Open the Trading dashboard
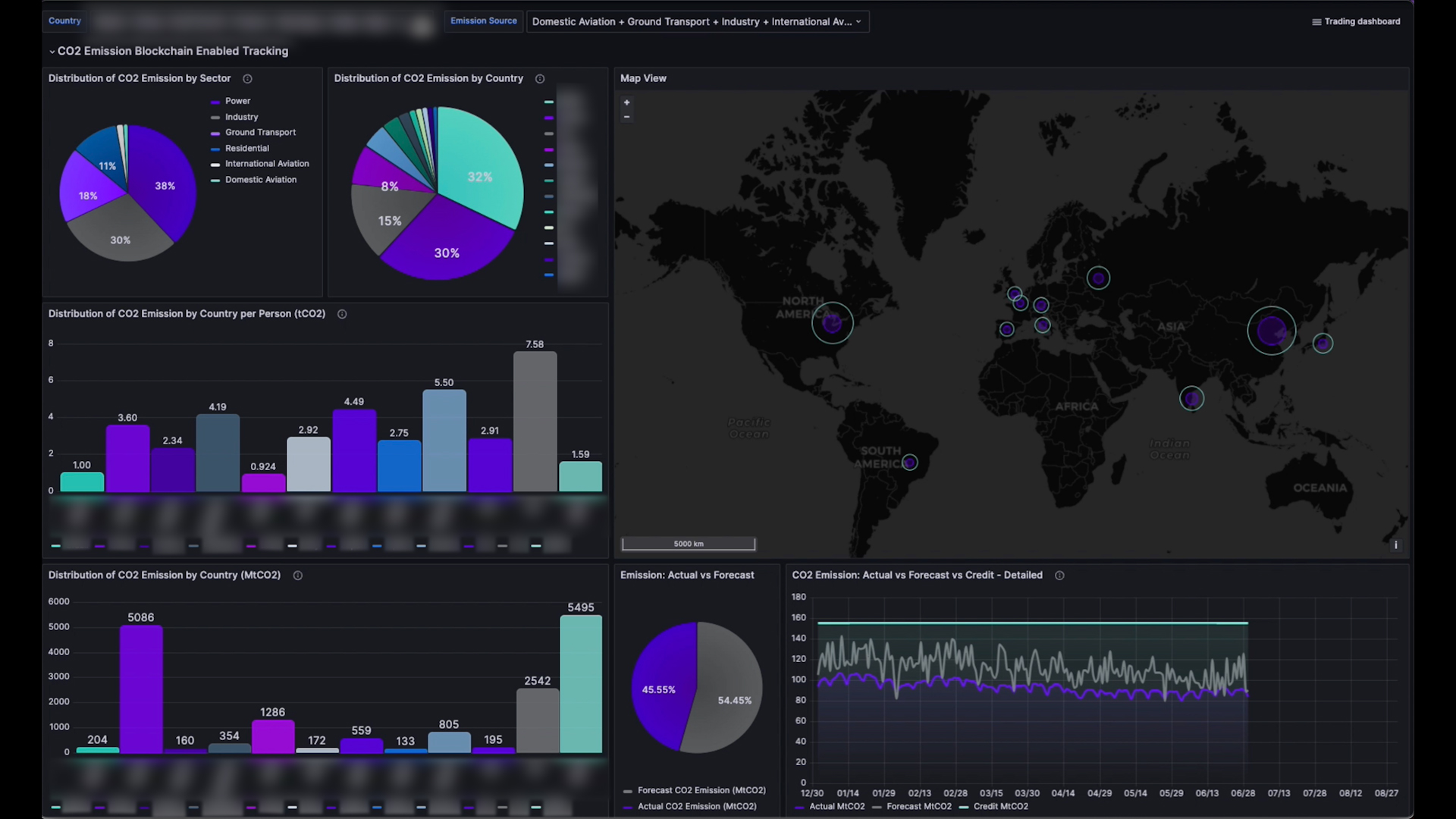This screenshot has width=1456, height=819. click(1361, 21)
